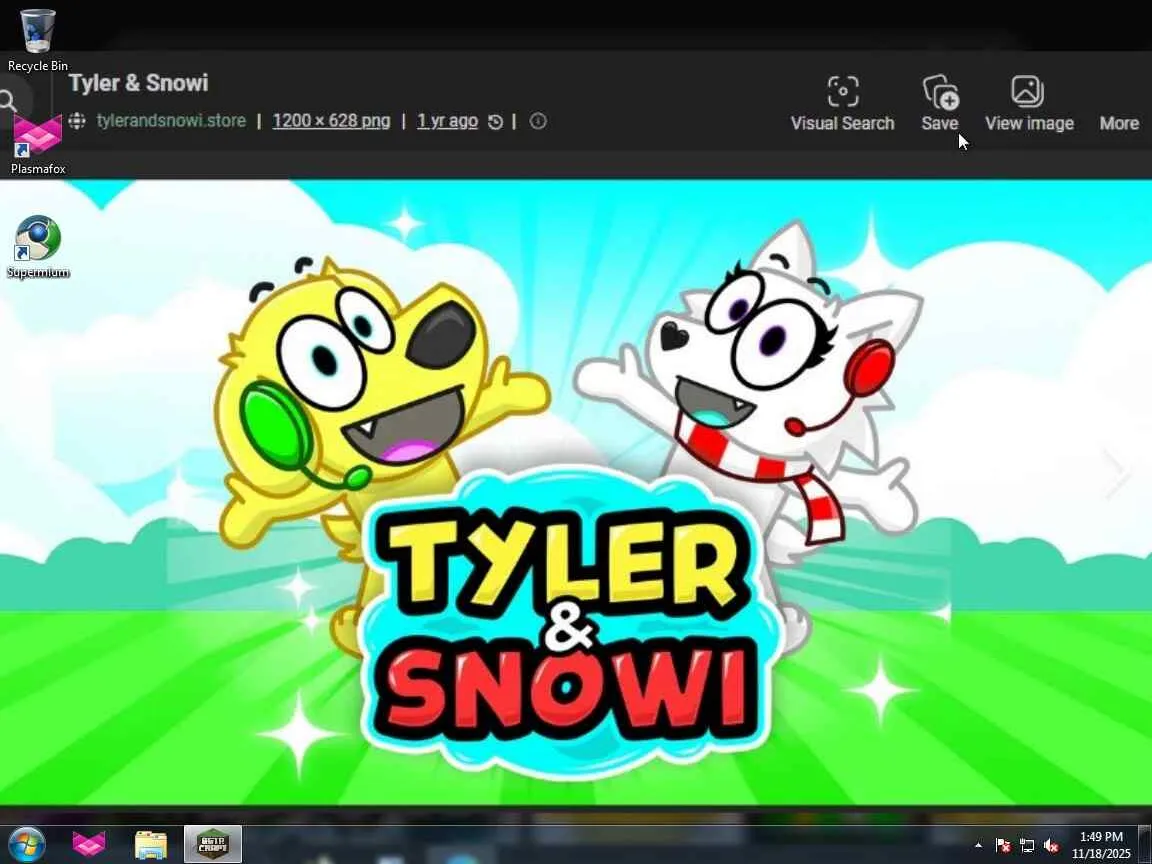Click the View image button
This screenshot has height=864, width=1152.
(x=1029, y=104)
